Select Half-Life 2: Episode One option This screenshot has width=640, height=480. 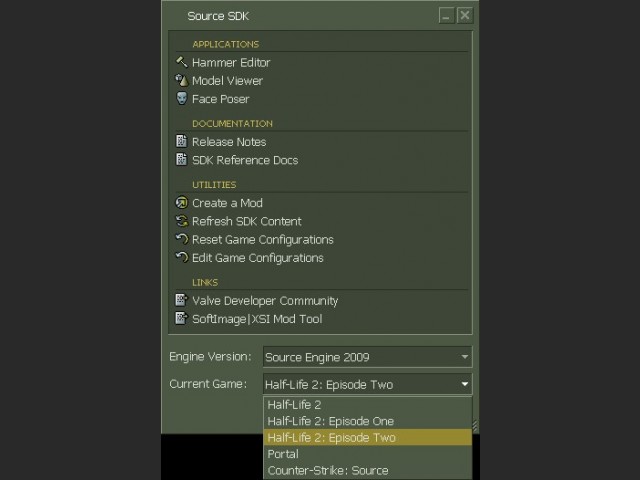pos(367,421)
